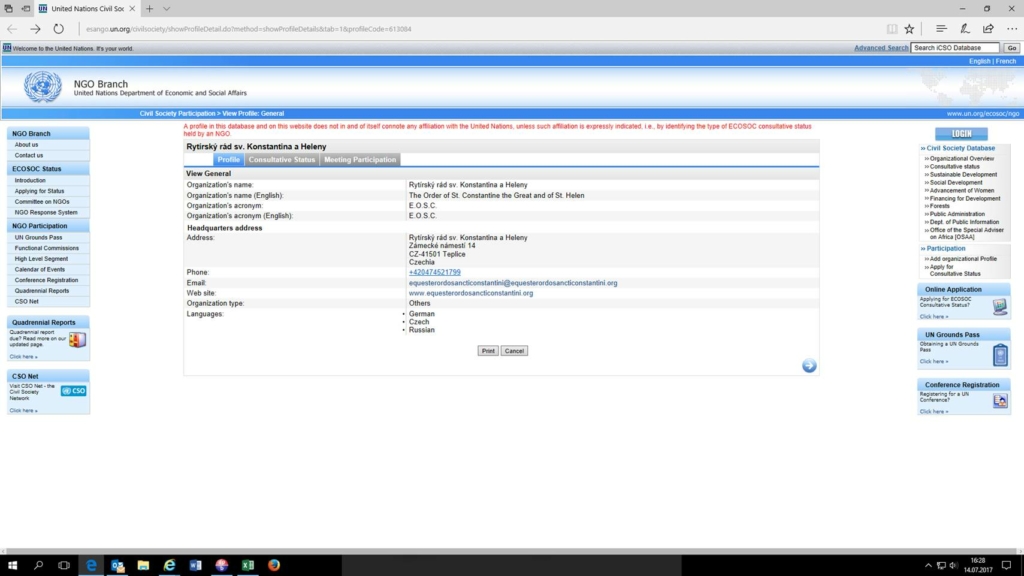Click the horizontal page scrollbar

[x=512, y=551]
